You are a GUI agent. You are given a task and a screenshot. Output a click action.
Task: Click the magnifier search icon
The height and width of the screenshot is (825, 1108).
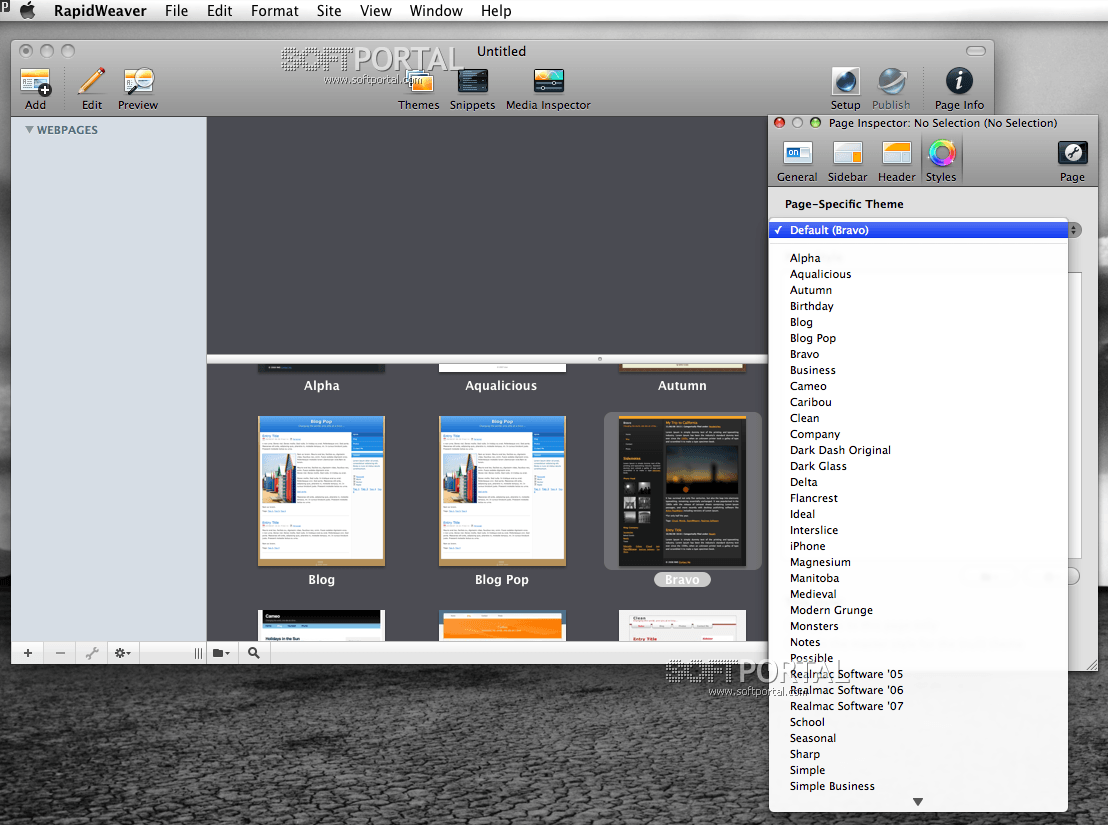pos(254,653)
